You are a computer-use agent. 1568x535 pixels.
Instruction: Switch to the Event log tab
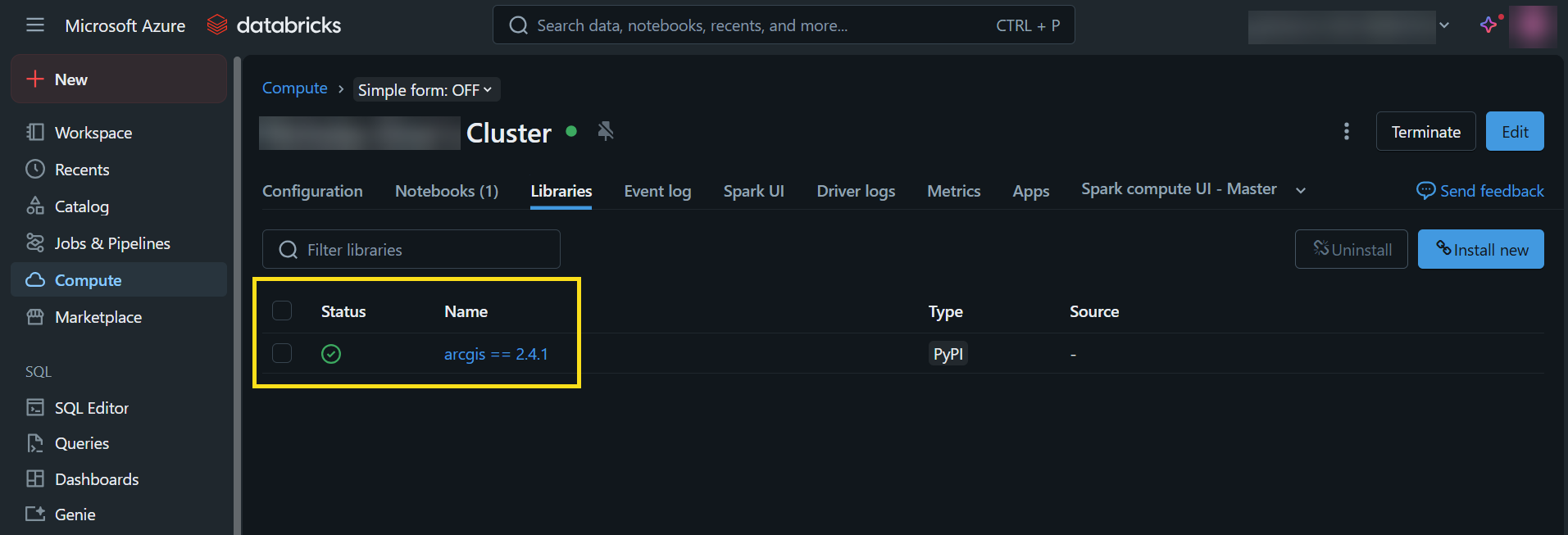pos(657,191)
